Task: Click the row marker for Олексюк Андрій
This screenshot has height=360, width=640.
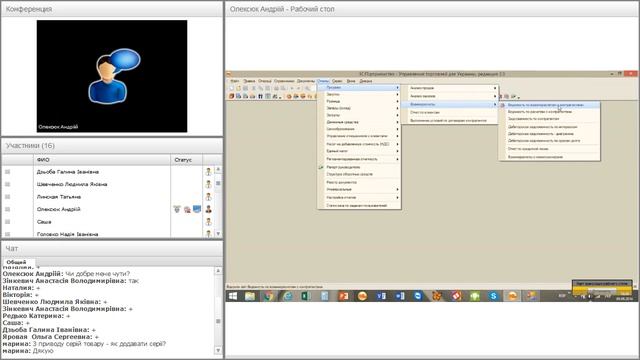Action: click(7, 209)
